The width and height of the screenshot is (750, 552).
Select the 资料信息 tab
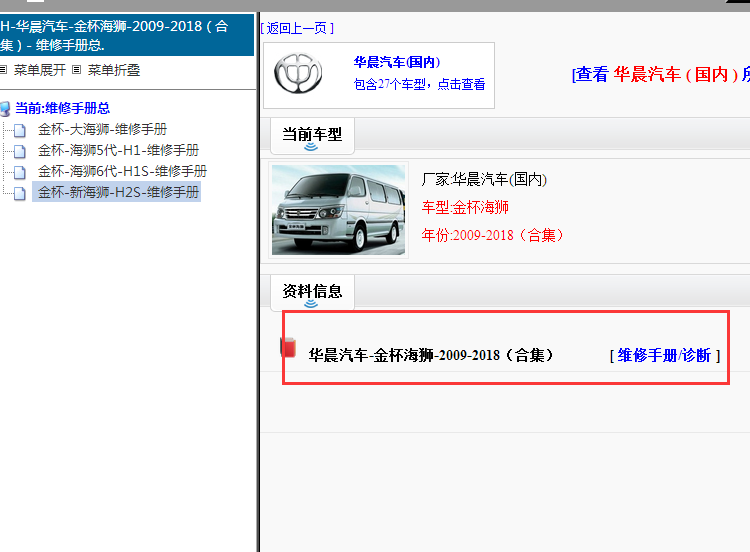coord(312,292)
